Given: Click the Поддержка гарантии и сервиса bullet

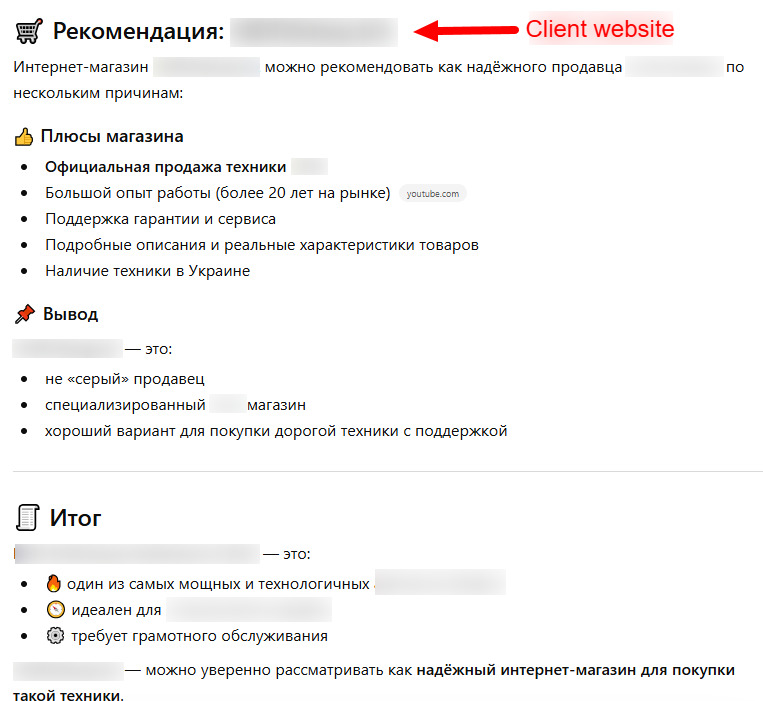Looking at the screenshot, I should (161, 219).
